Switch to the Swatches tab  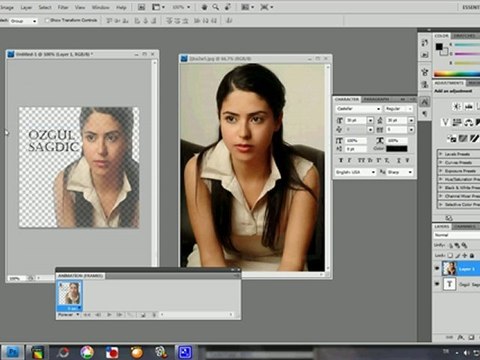click(464, 36)
